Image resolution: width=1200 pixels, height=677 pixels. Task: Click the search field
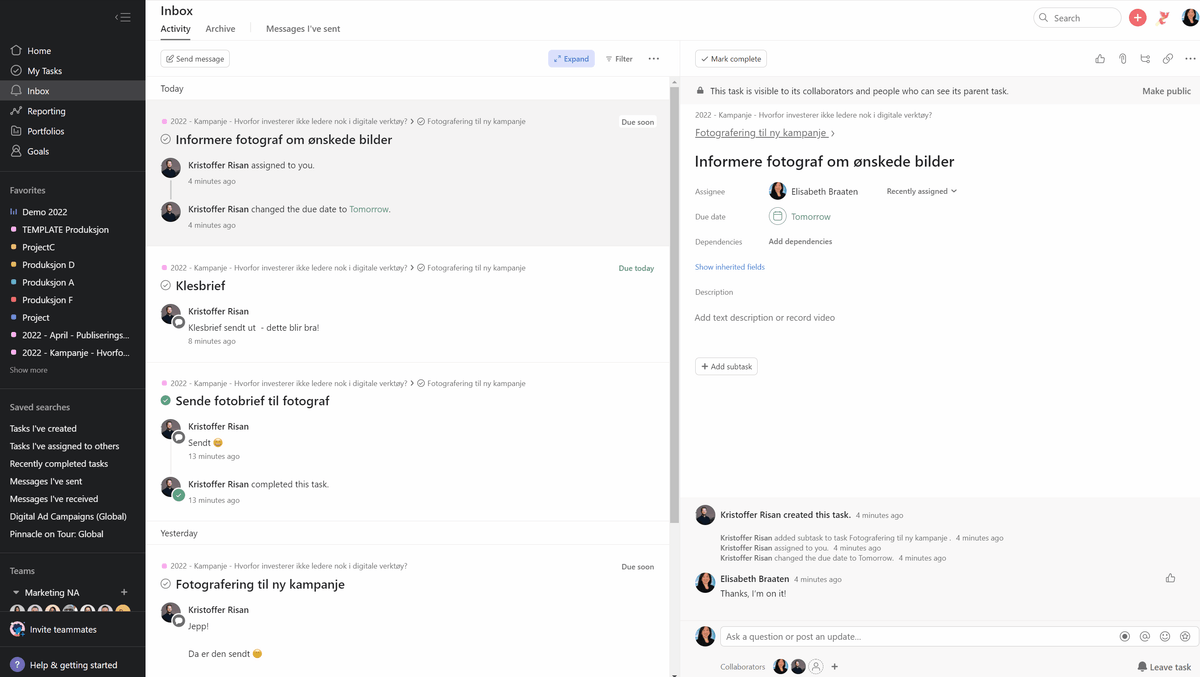click(x=1077, y=18)
